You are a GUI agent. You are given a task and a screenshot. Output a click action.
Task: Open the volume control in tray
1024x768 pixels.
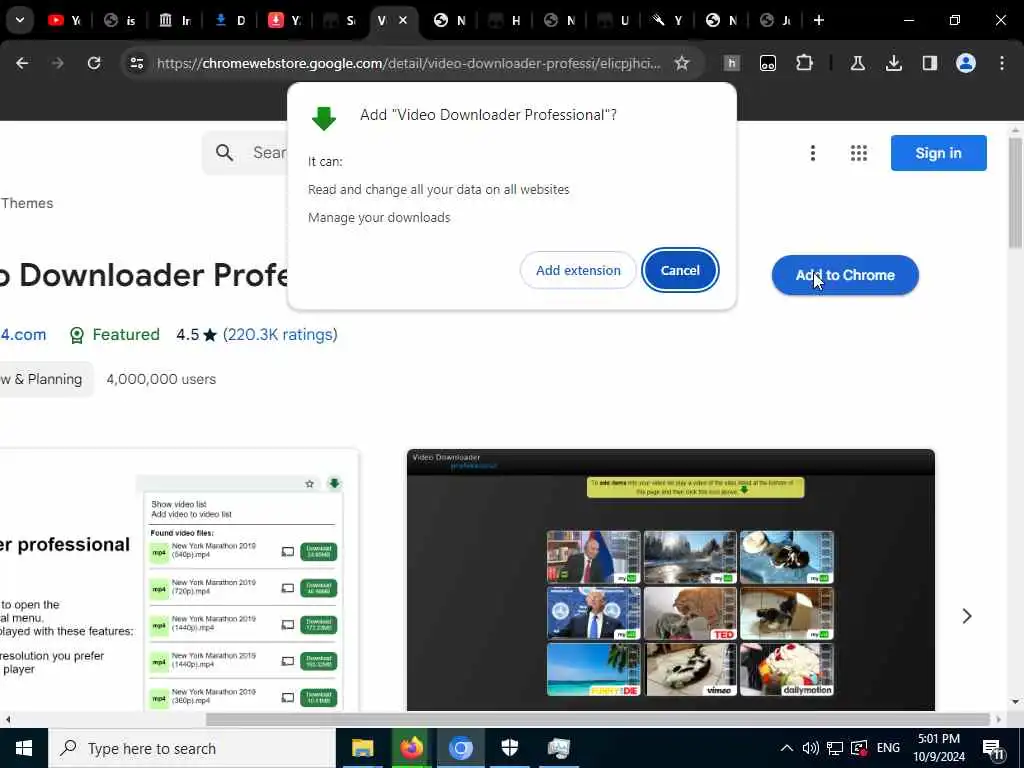(810, 748)
